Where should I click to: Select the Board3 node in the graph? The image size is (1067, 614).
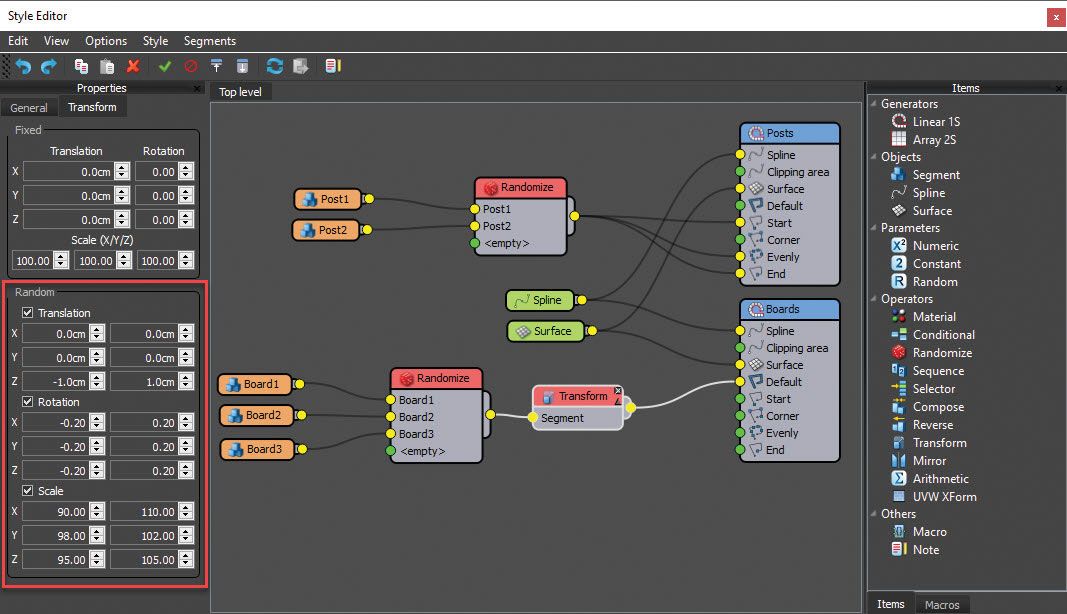pyautogui.click(x=255, y=449)
